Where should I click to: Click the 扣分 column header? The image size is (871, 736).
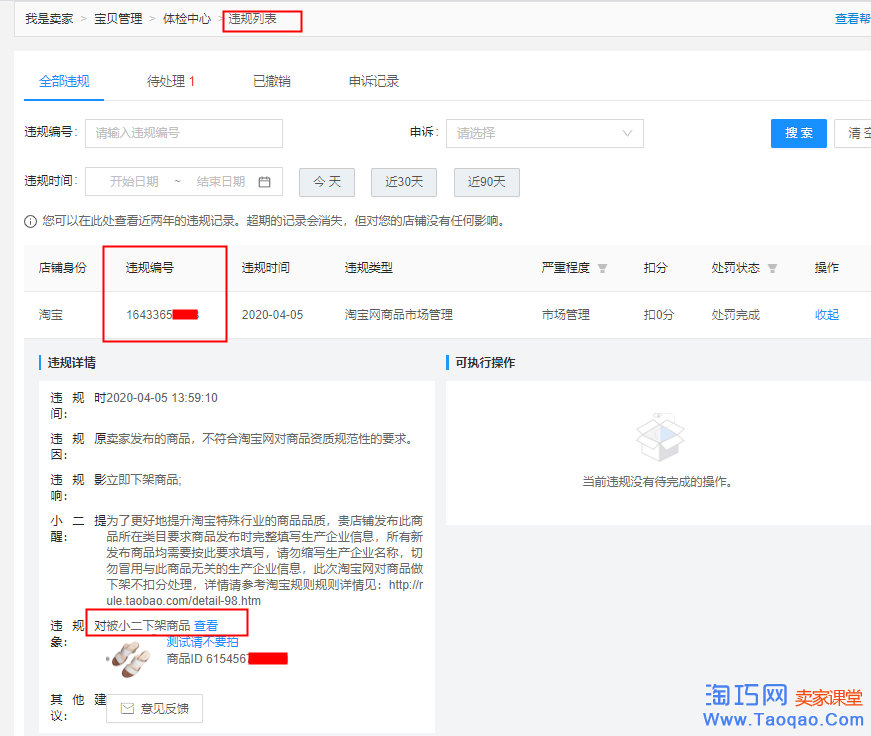(x=655, y=268)
